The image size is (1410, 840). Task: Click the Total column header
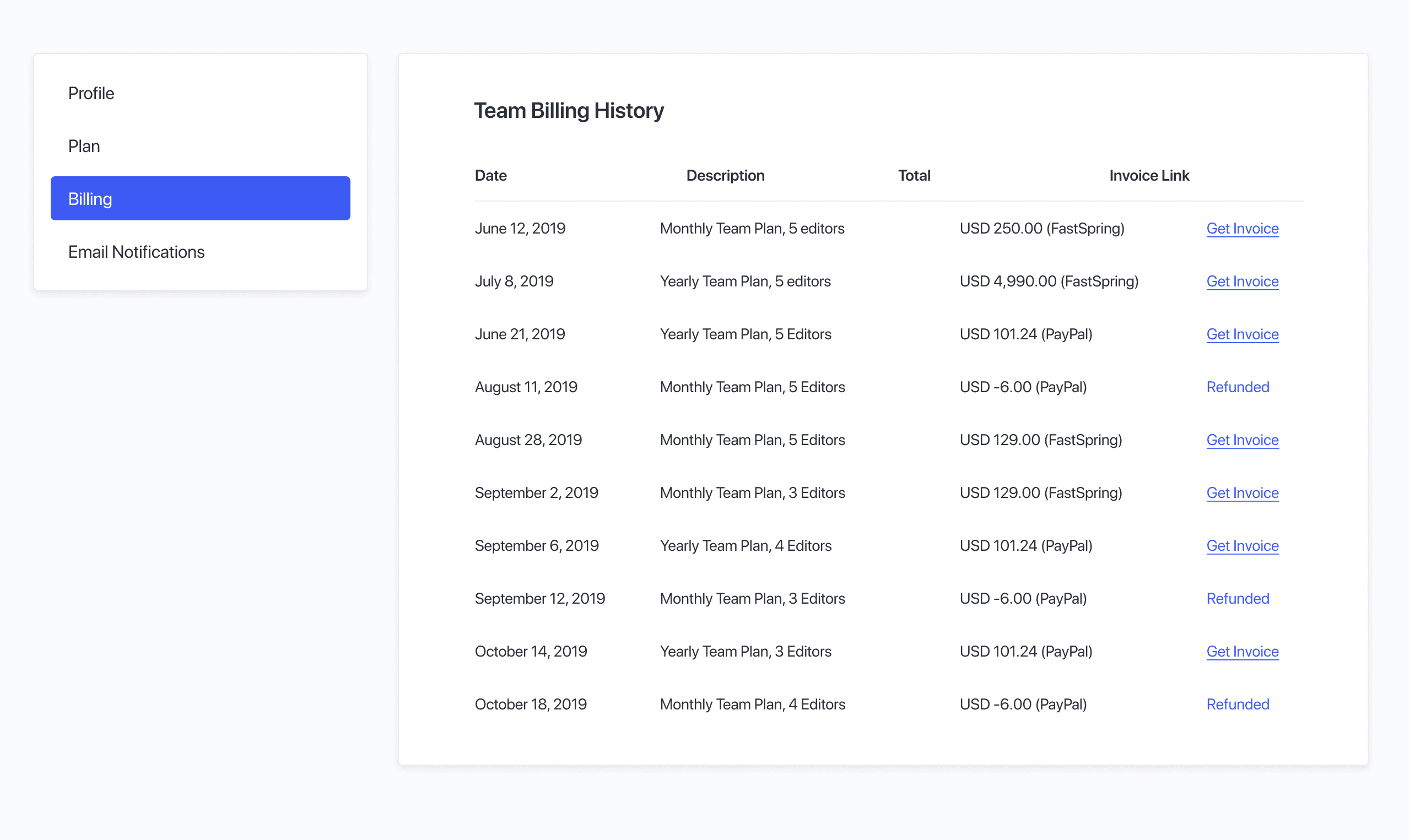(914, 176)
